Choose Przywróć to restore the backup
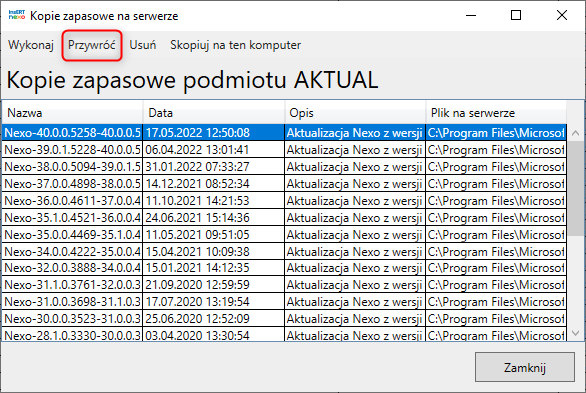The width and height of the screenshot is (586, 393). pyautogui.click(x=92, y=45)
